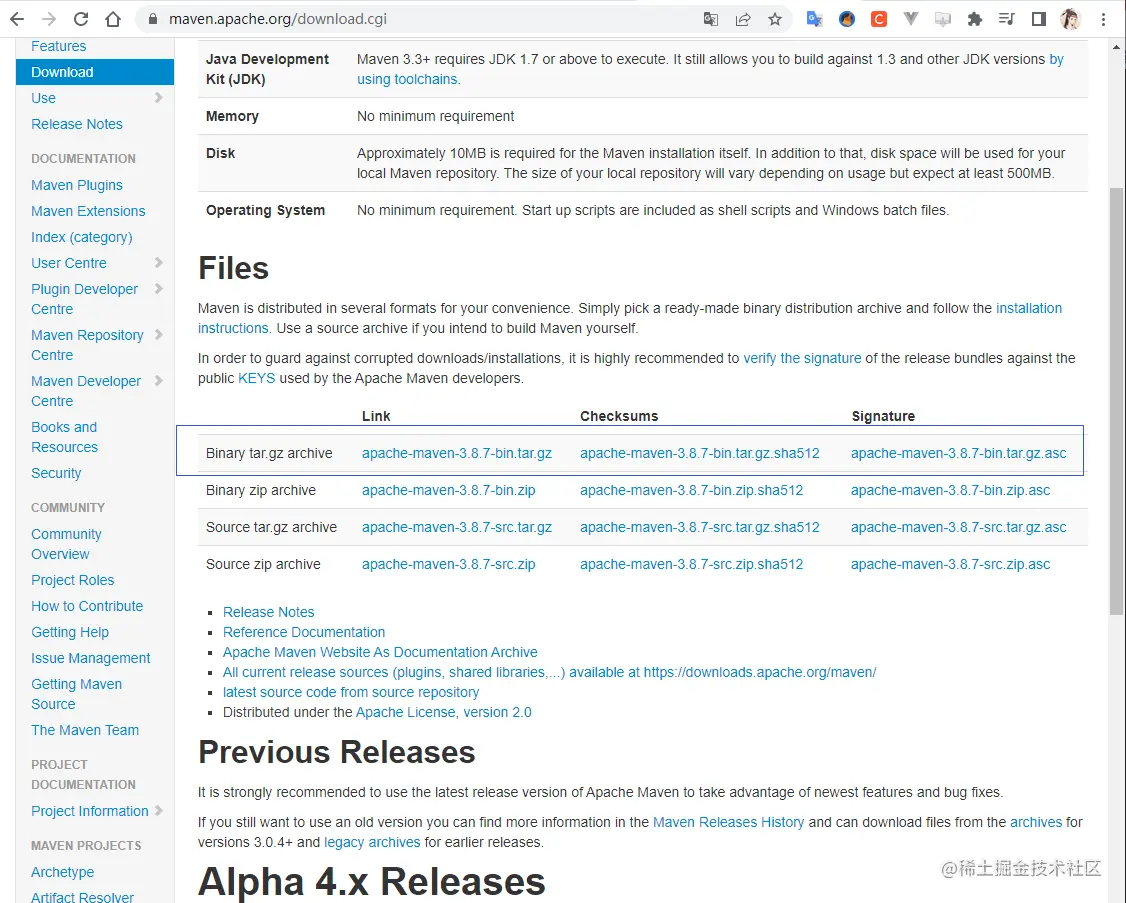
Task: Open Getting Maven Source link
Action: pos(76,694)
